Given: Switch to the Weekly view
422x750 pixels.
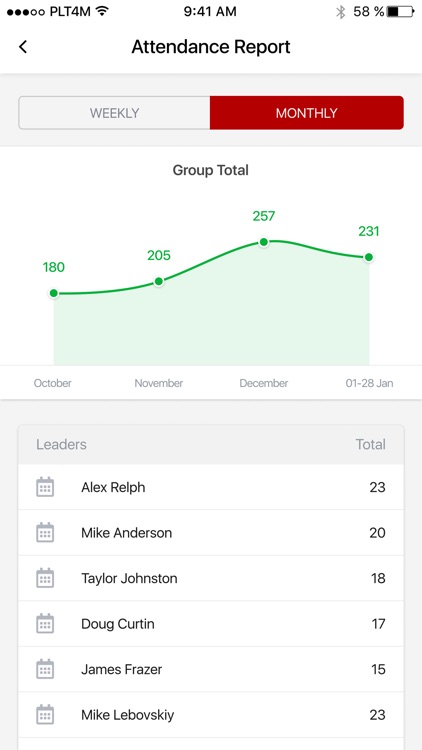Looking at the screenshot, I should (x=114, y=113).
